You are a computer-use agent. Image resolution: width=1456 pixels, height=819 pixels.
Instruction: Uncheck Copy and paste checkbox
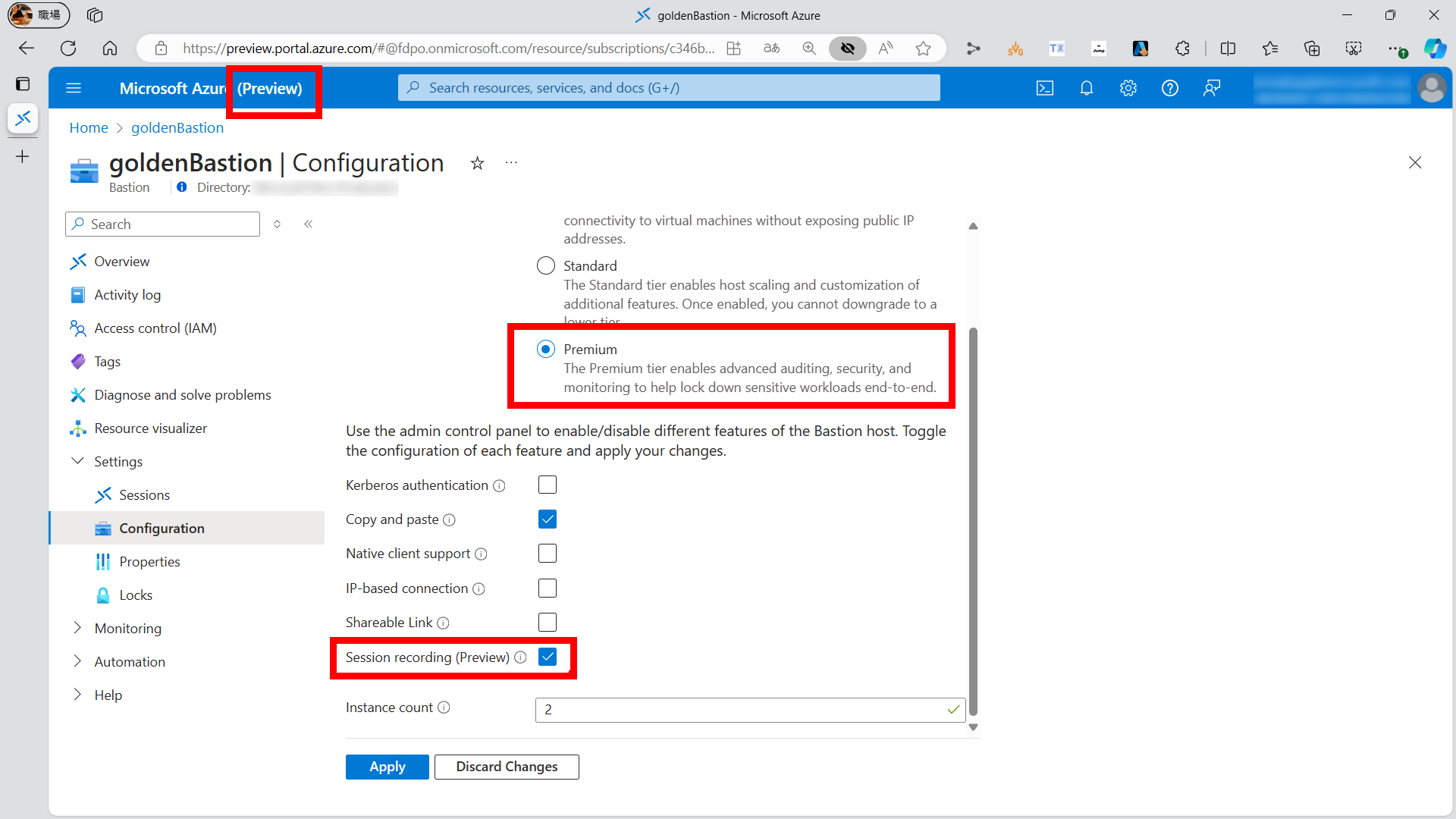click(x=547, y=519)
